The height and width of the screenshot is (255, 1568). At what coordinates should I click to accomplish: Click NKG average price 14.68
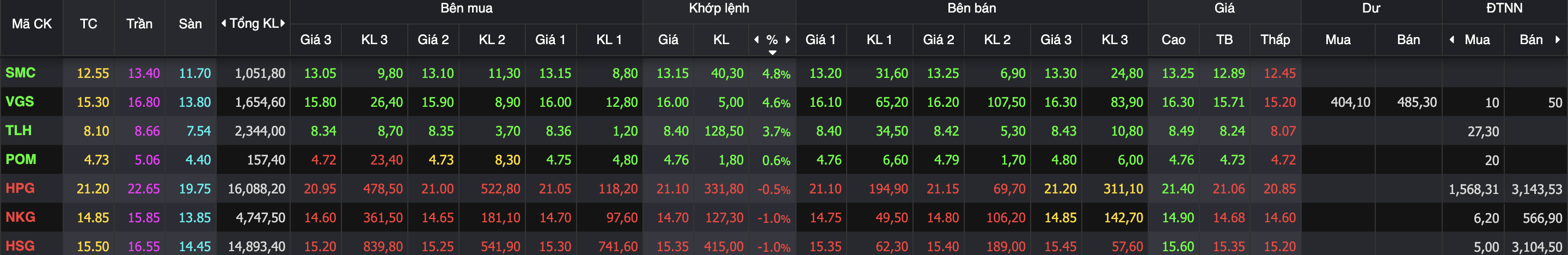tap(1228, 218)
